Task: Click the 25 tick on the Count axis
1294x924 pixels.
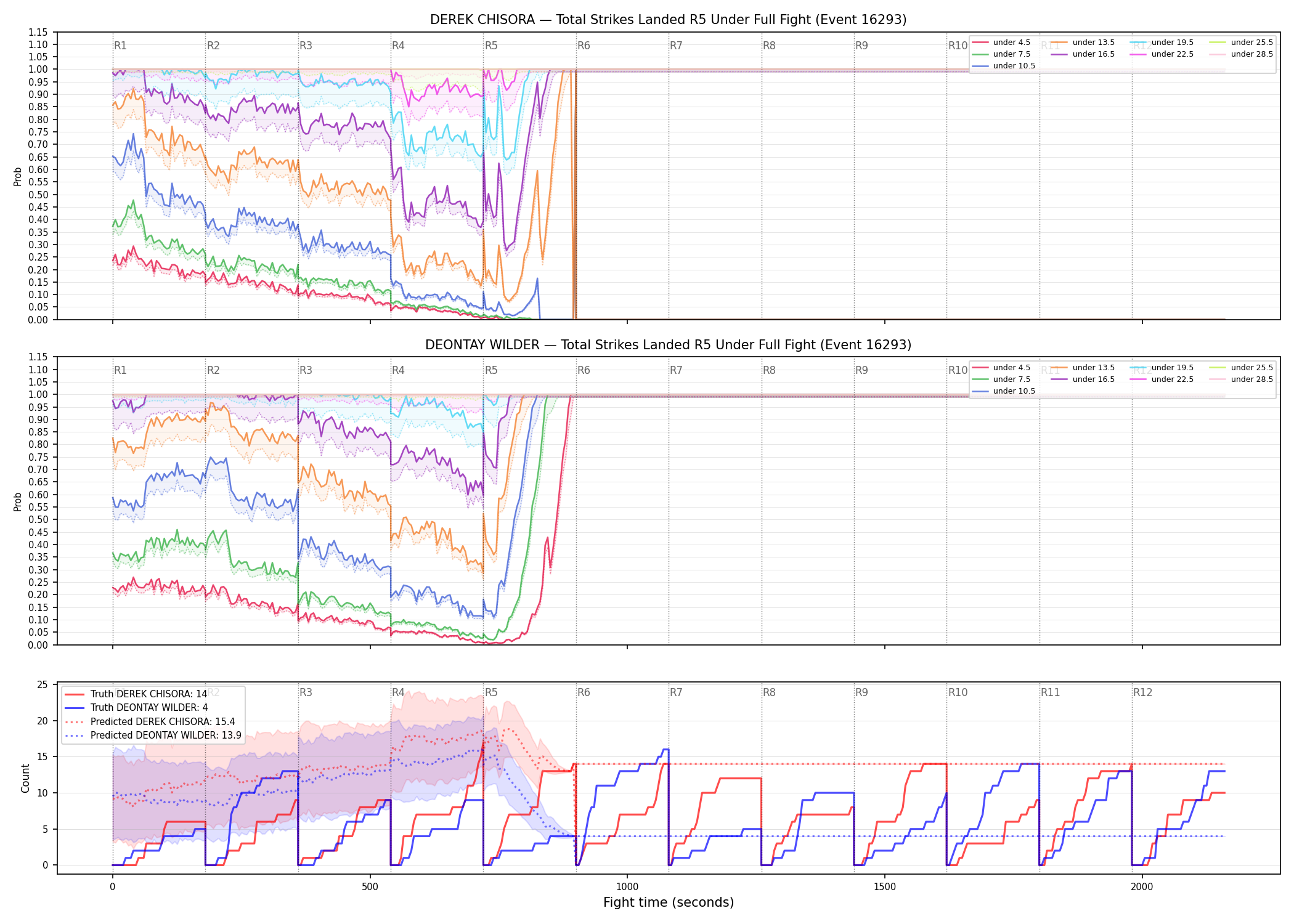Action: [43, 684]
